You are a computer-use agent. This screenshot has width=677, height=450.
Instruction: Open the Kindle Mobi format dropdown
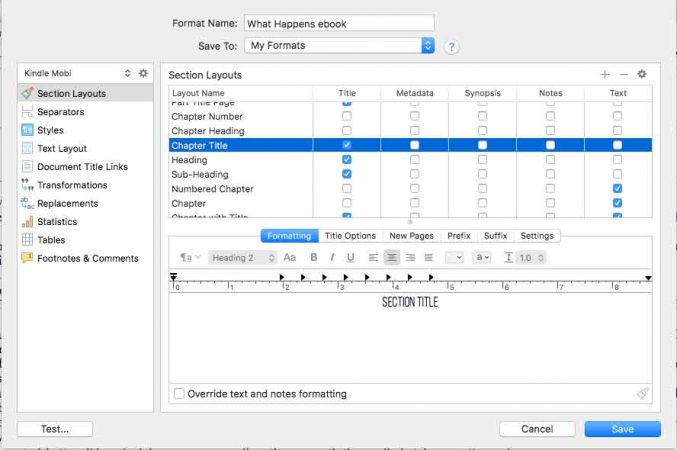coord(78,73)
